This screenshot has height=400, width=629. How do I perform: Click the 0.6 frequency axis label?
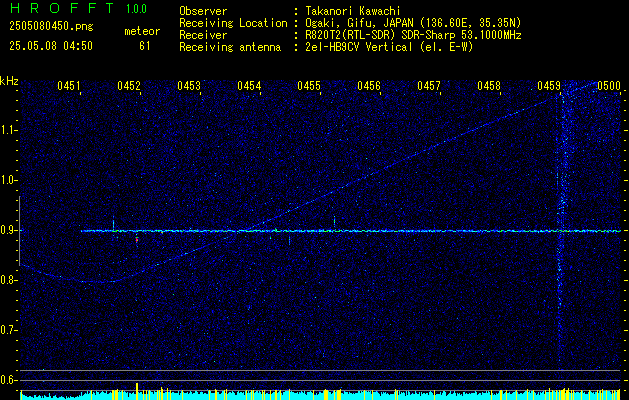(7, 380)
